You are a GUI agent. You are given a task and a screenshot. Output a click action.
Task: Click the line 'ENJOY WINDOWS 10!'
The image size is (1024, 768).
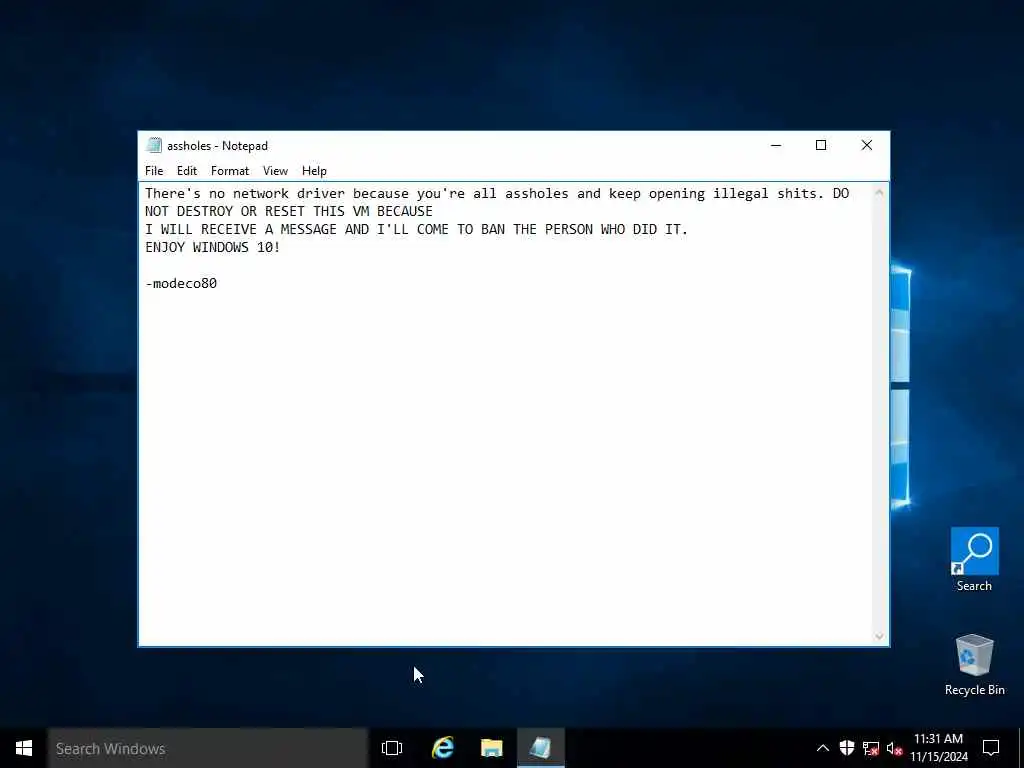click(x=213, y=248)
